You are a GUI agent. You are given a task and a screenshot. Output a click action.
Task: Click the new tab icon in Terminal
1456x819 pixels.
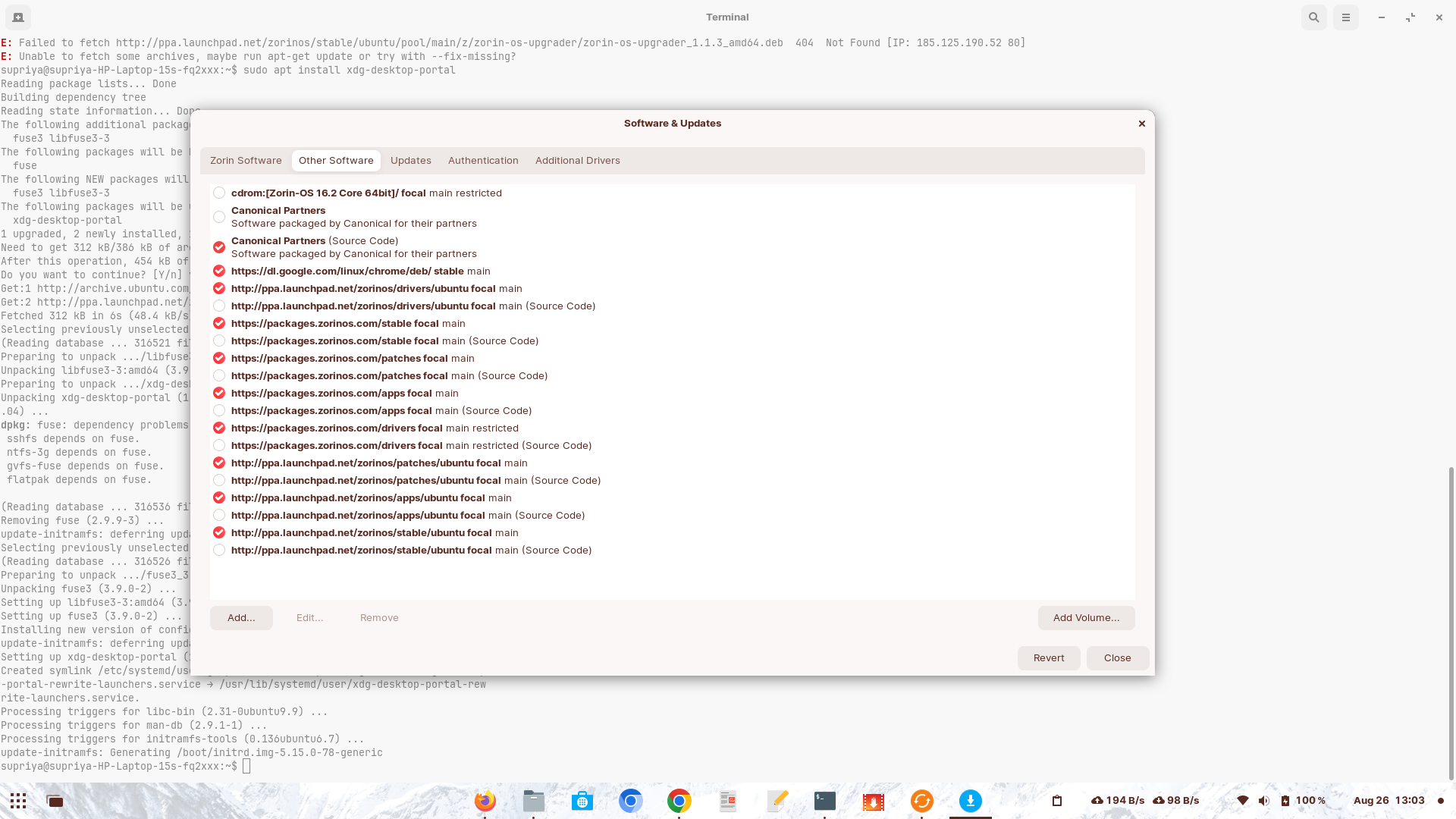18,17
